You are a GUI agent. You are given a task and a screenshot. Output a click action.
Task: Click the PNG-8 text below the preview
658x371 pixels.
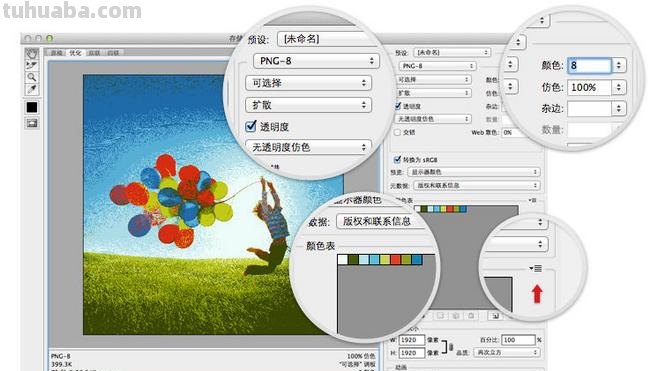tap(61, 356)
